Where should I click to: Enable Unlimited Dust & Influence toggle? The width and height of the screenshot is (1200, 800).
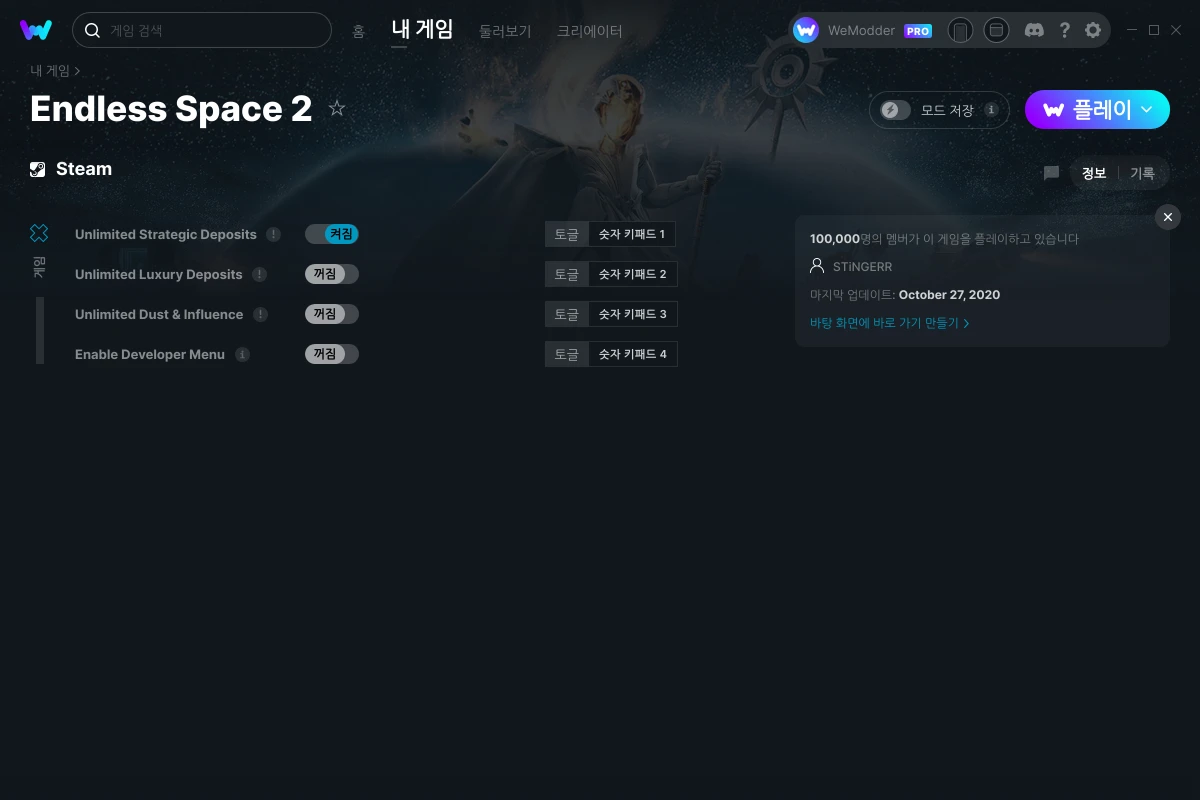click(332, 314)
